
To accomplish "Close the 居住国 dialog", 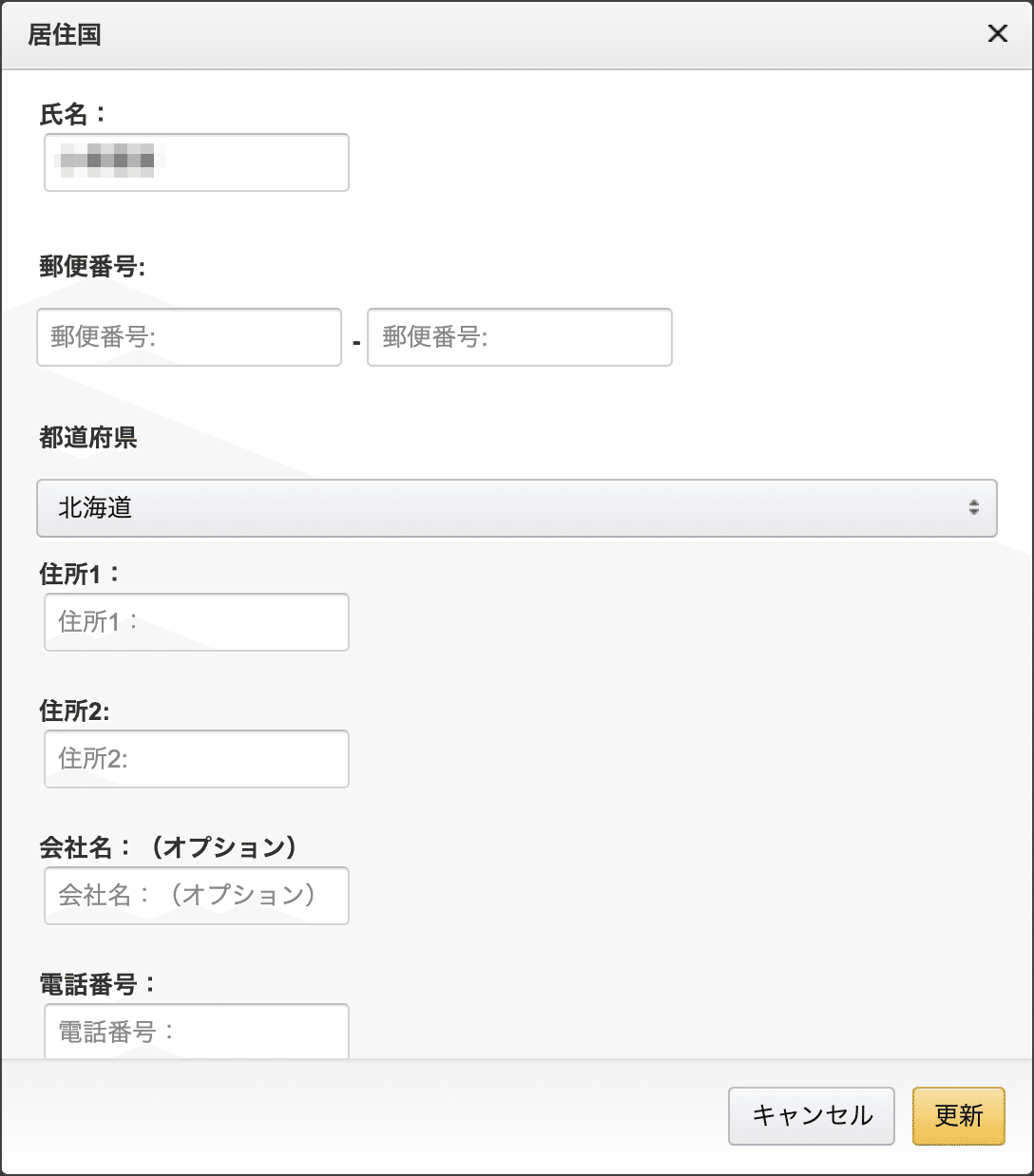I will click(x=997, y=34).
